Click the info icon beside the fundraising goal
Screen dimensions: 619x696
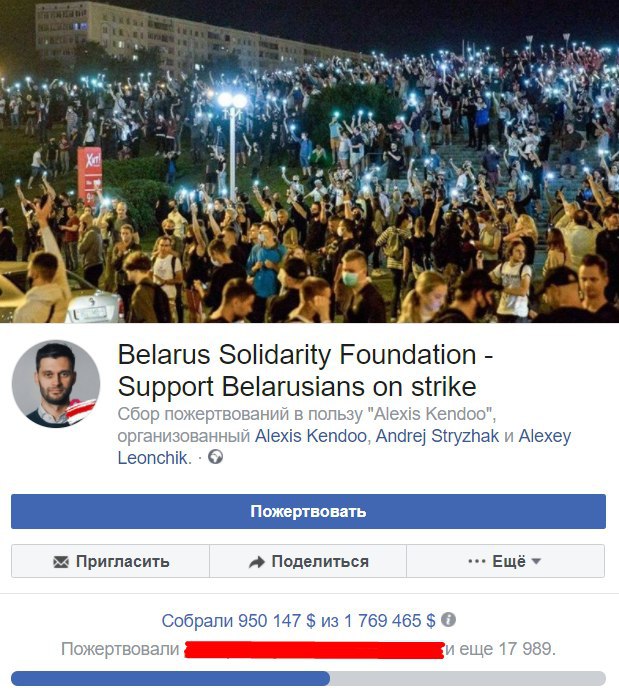tap(448, 619)
